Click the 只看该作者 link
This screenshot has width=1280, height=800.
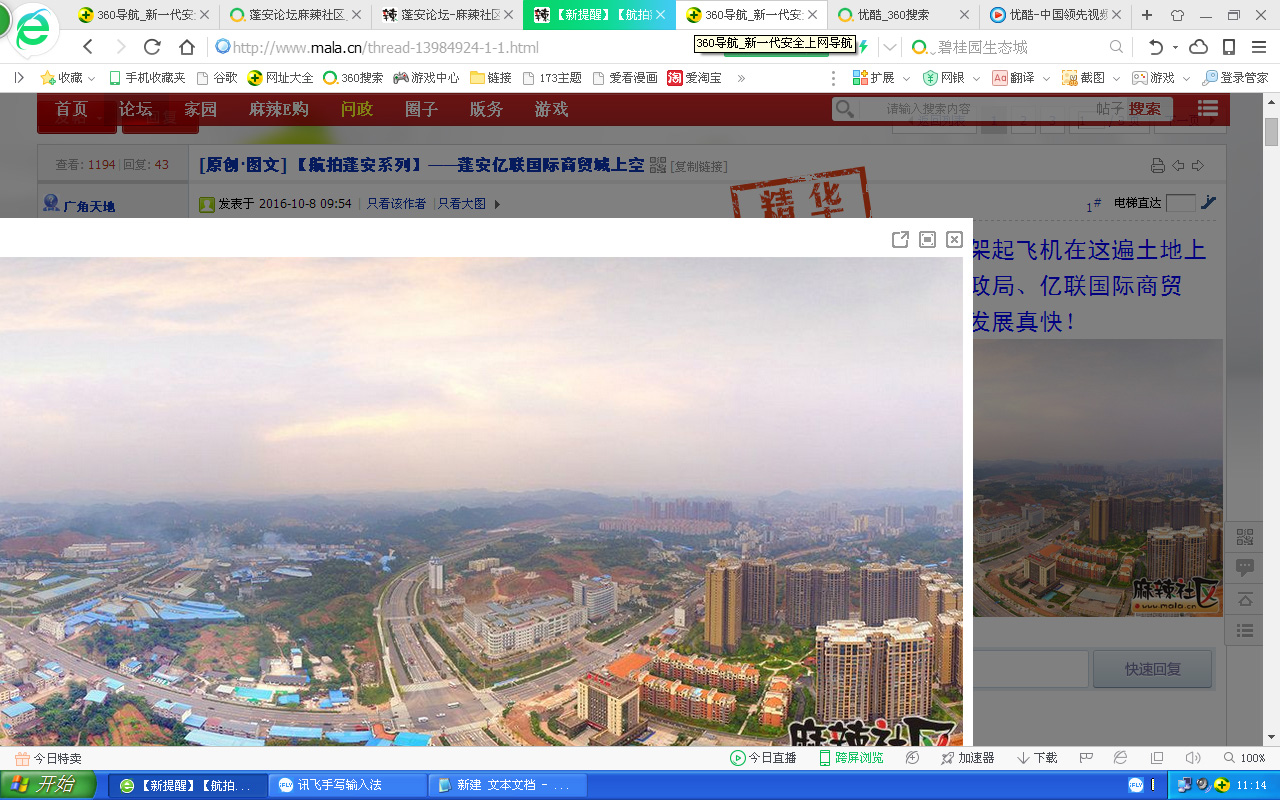coord(396,204)
